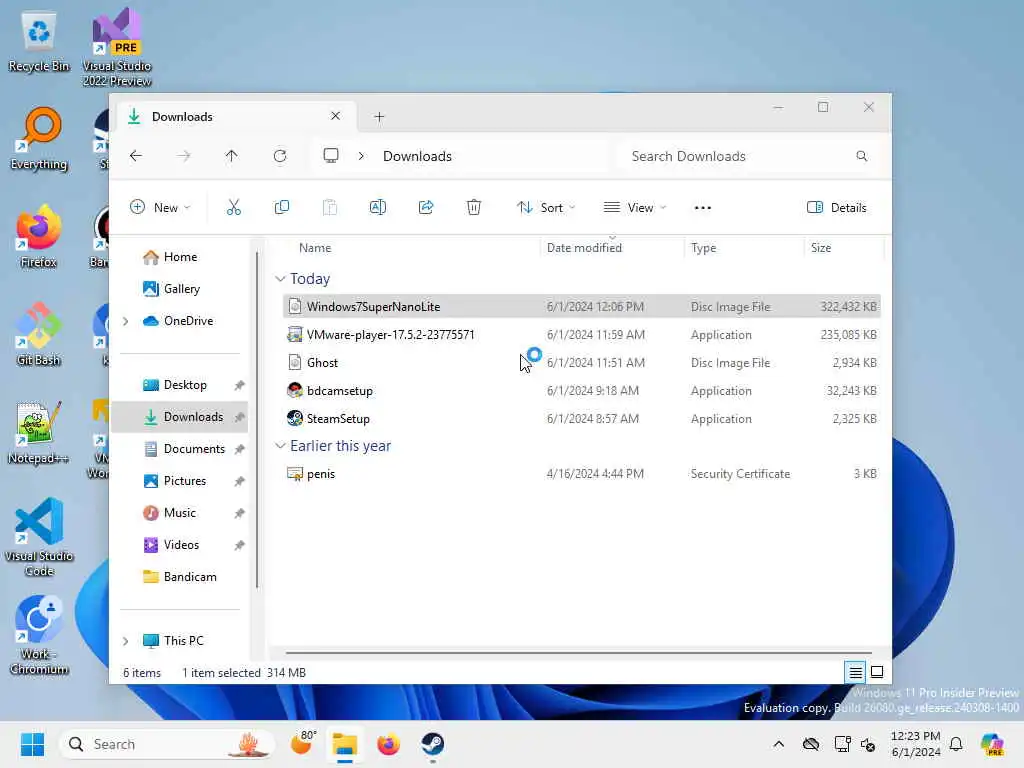Open Everything search desktop icon

39,140
